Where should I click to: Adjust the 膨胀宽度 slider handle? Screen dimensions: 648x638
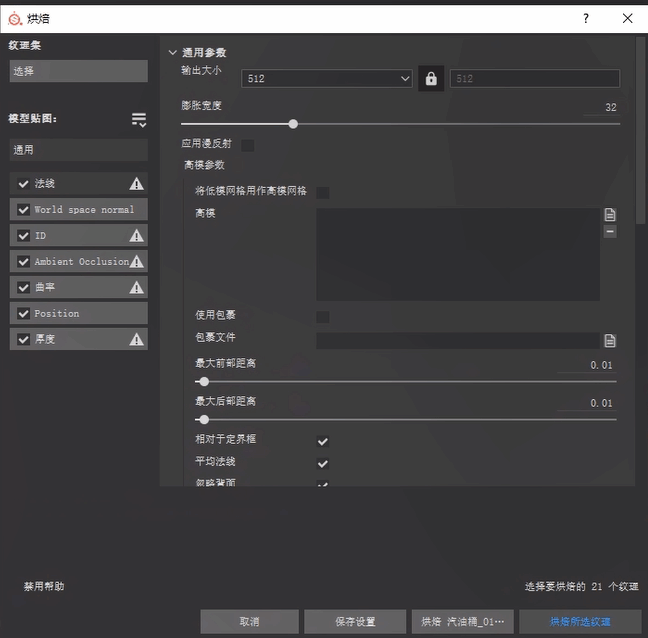293,124
